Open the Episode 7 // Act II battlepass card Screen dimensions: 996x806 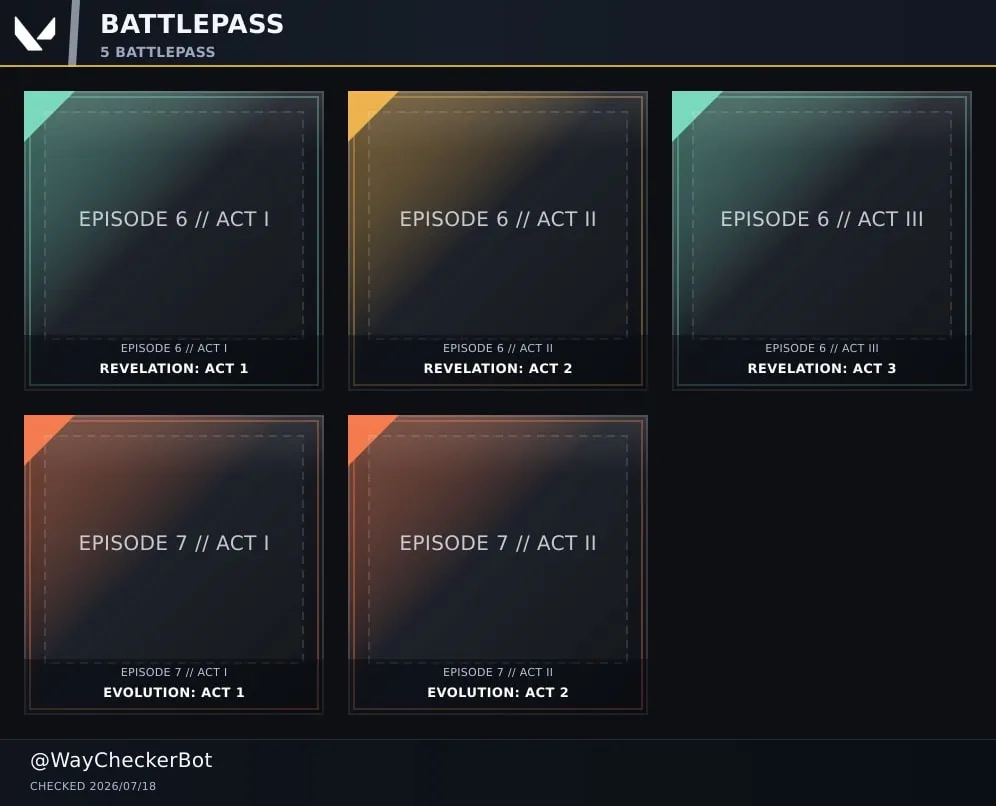coord(497,565)
